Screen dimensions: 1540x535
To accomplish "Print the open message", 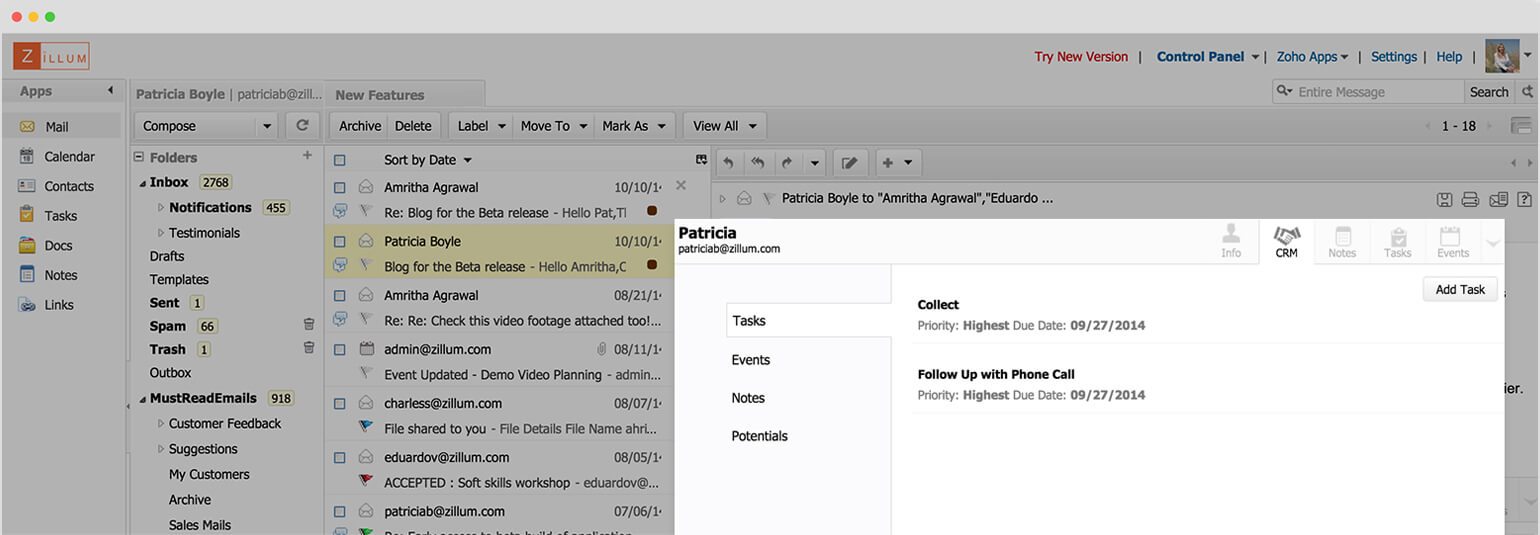I will (x=1470, y=199).
